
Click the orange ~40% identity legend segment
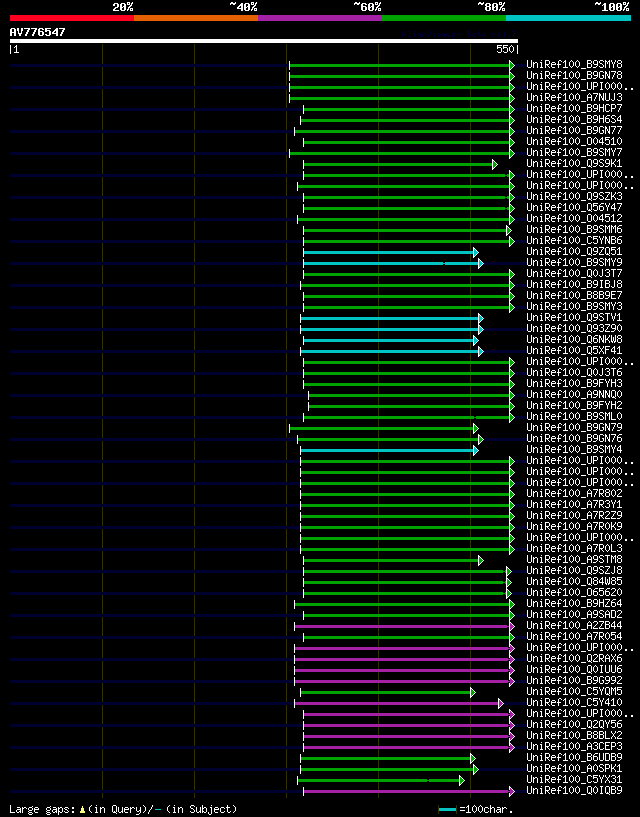coord(196,18)
